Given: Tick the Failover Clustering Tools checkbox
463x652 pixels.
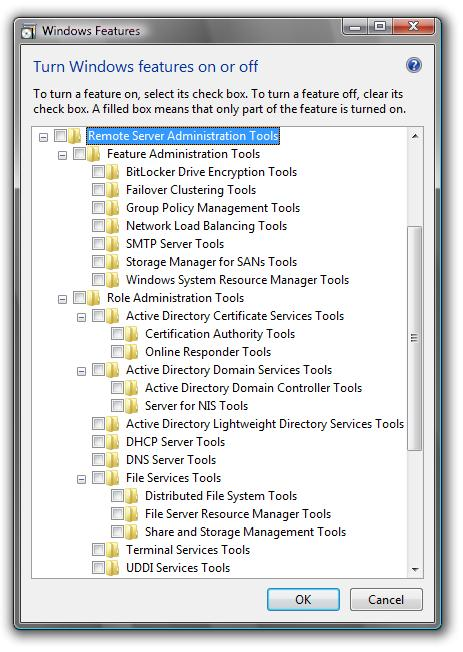Looking at the screenshot, I should tap(98, 189).
